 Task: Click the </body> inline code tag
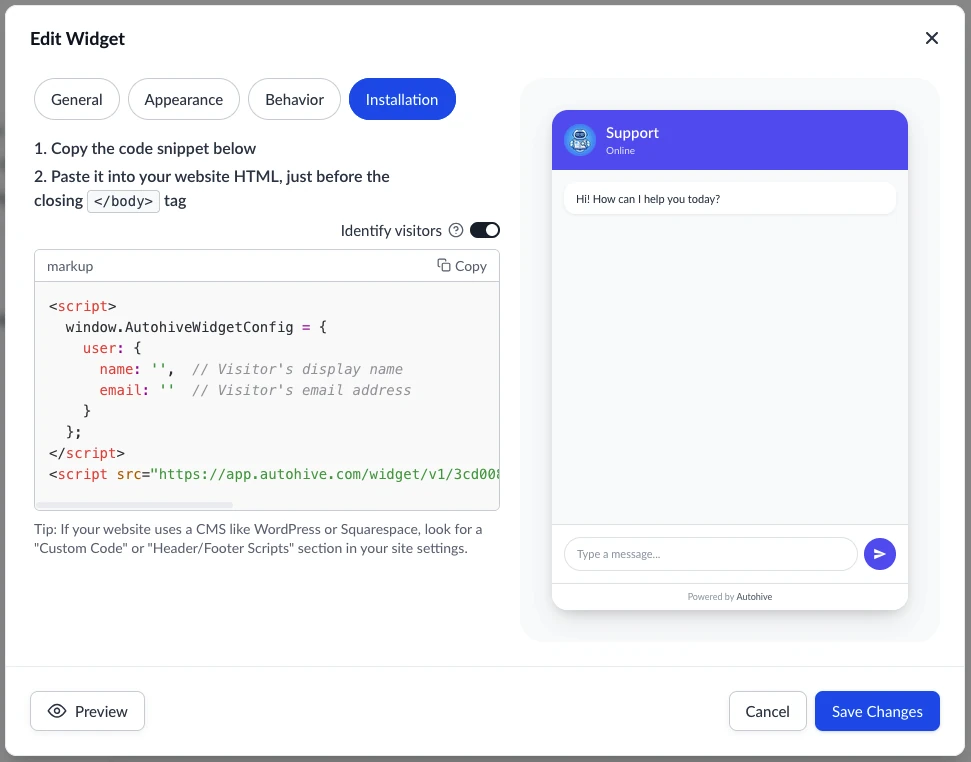[123, 201]
